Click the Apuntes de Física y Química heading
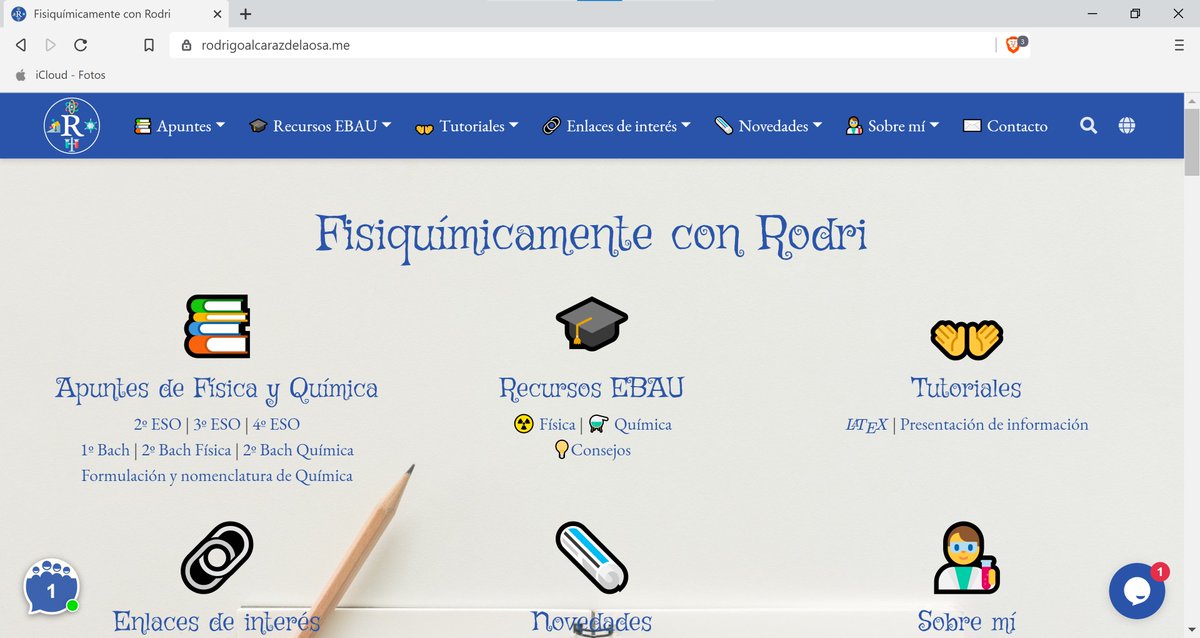This screenshot has height=638, width=1200. (217, 388)
